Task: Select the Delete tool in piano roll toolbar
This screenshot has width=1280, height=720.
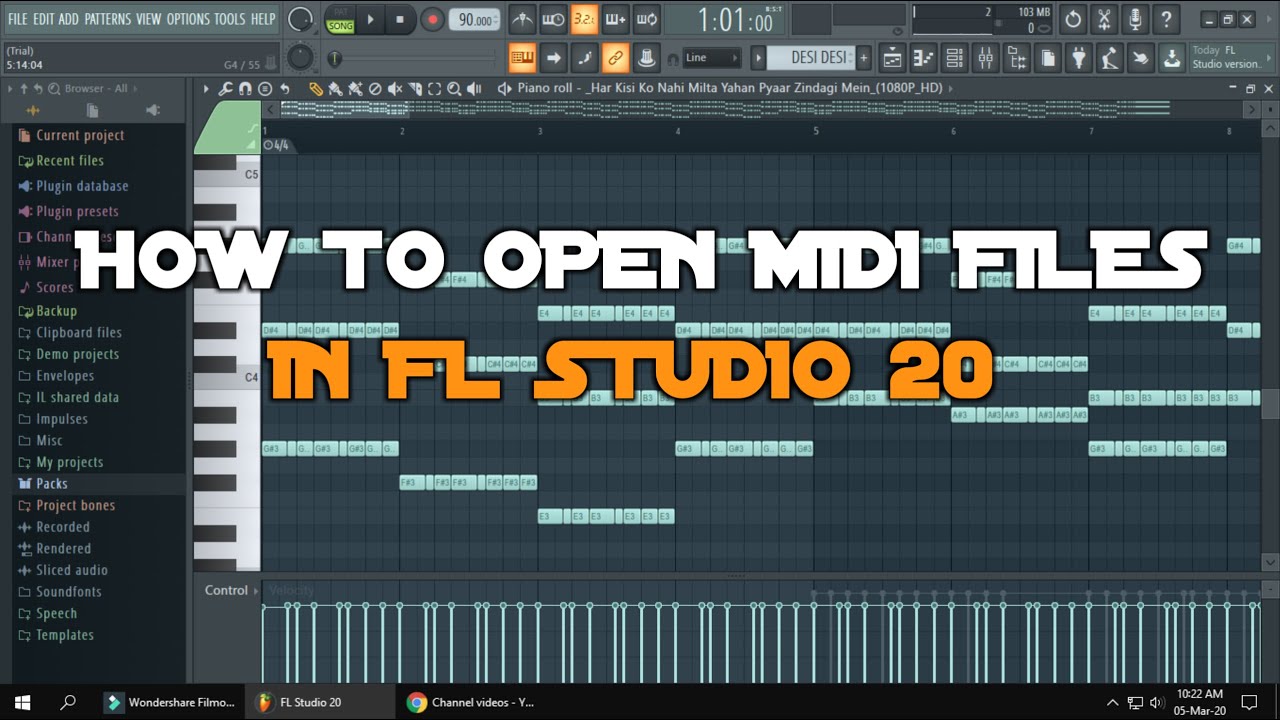Action: pos(375,88)
